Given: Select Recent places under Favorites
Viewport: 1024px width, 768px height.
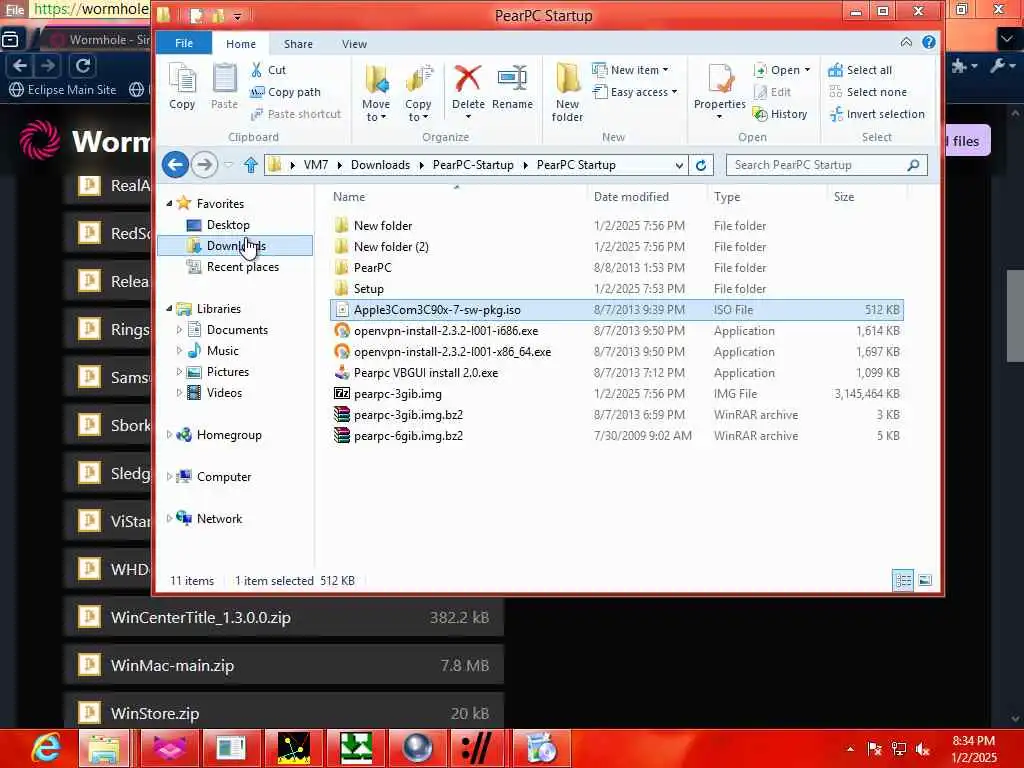Looking at the screenshot, I should pyautogui.click(x=242, y=266).
